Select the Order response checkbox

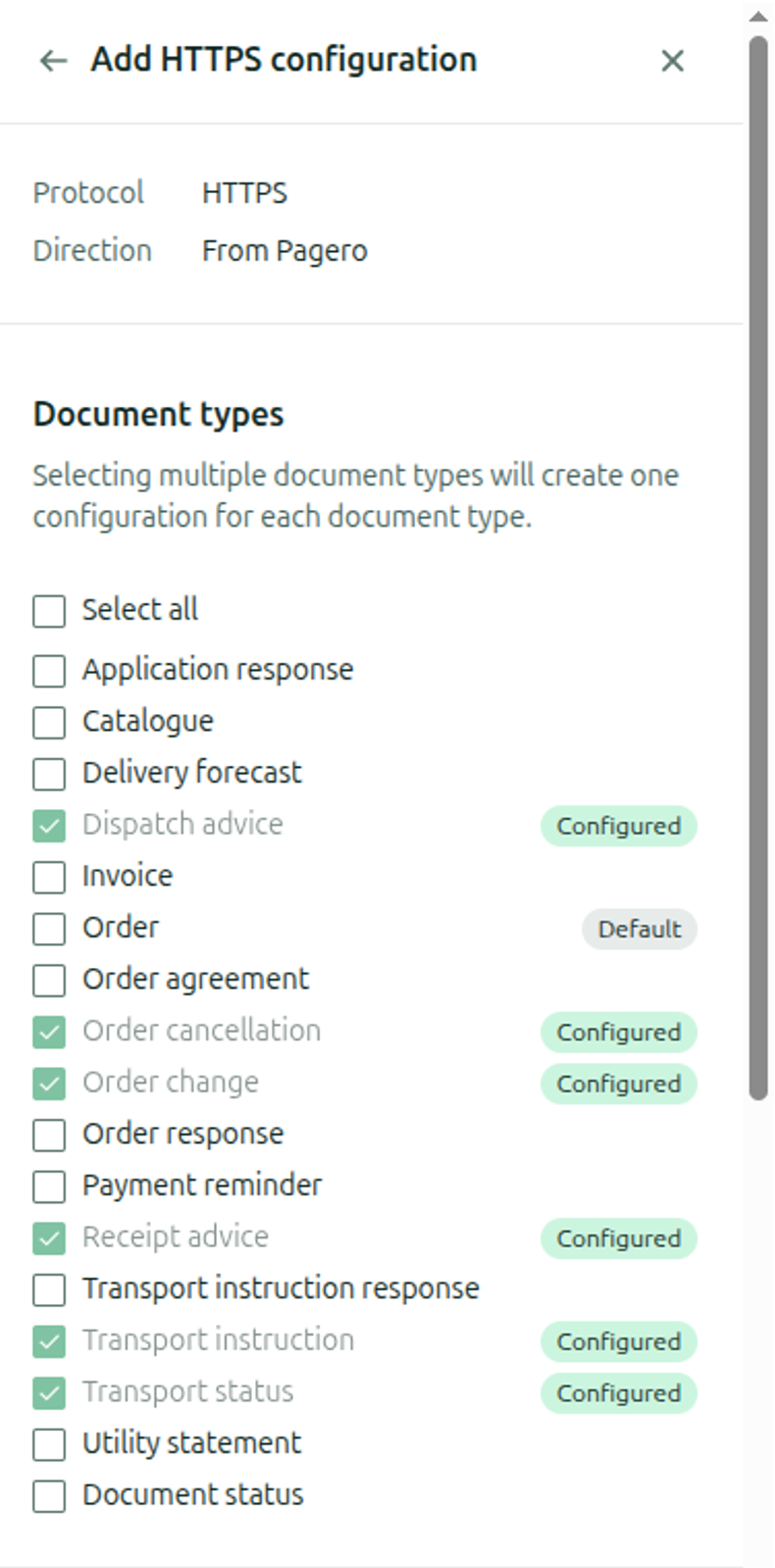pyautogui.click(x=49, y=1135)
